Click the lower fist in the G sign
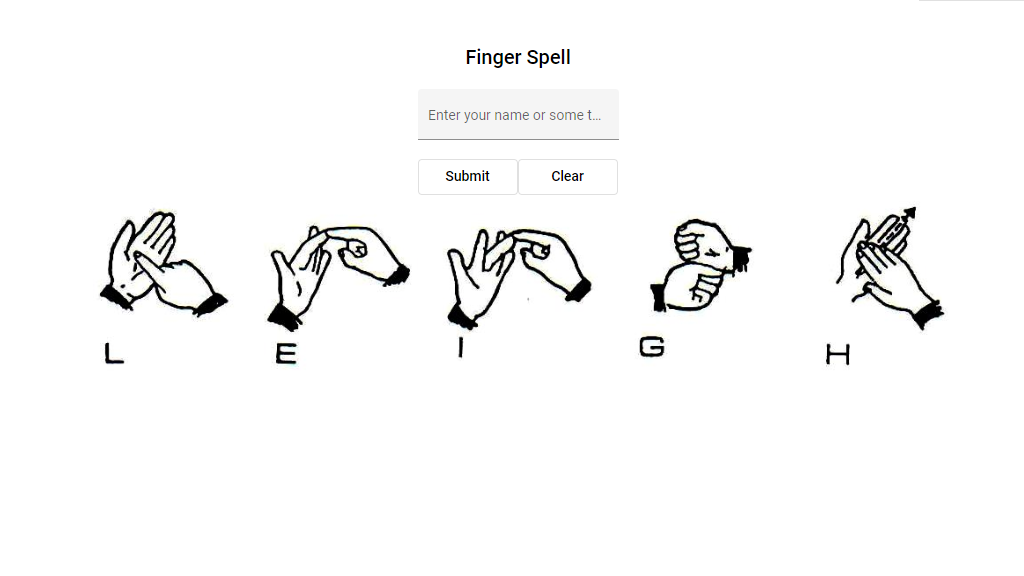Image resolution: width=1024 pixels, height=576 pixels. pos(687,287)
